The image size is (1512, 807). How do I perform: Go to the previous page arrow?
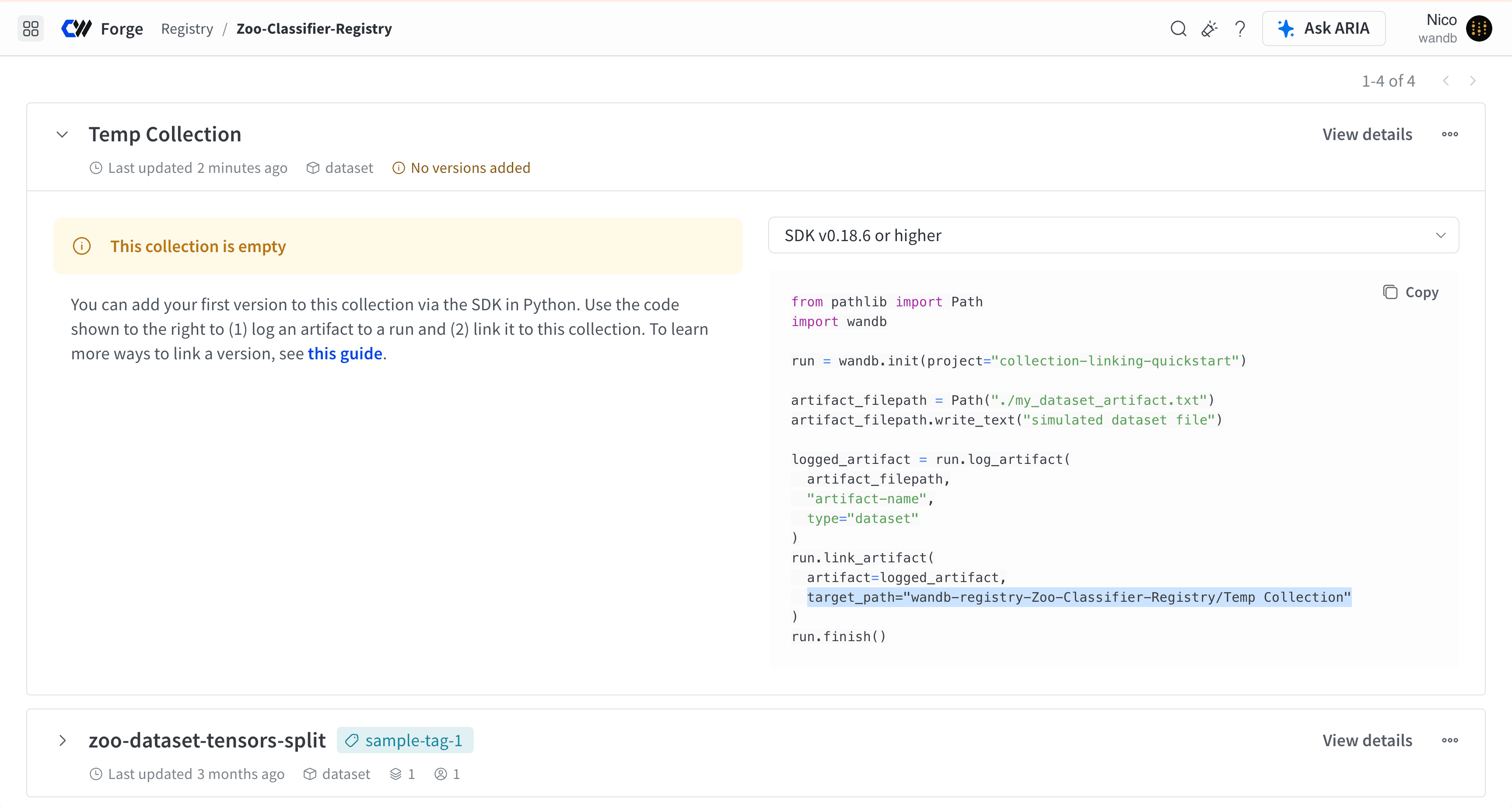[x=1446, y=81]
